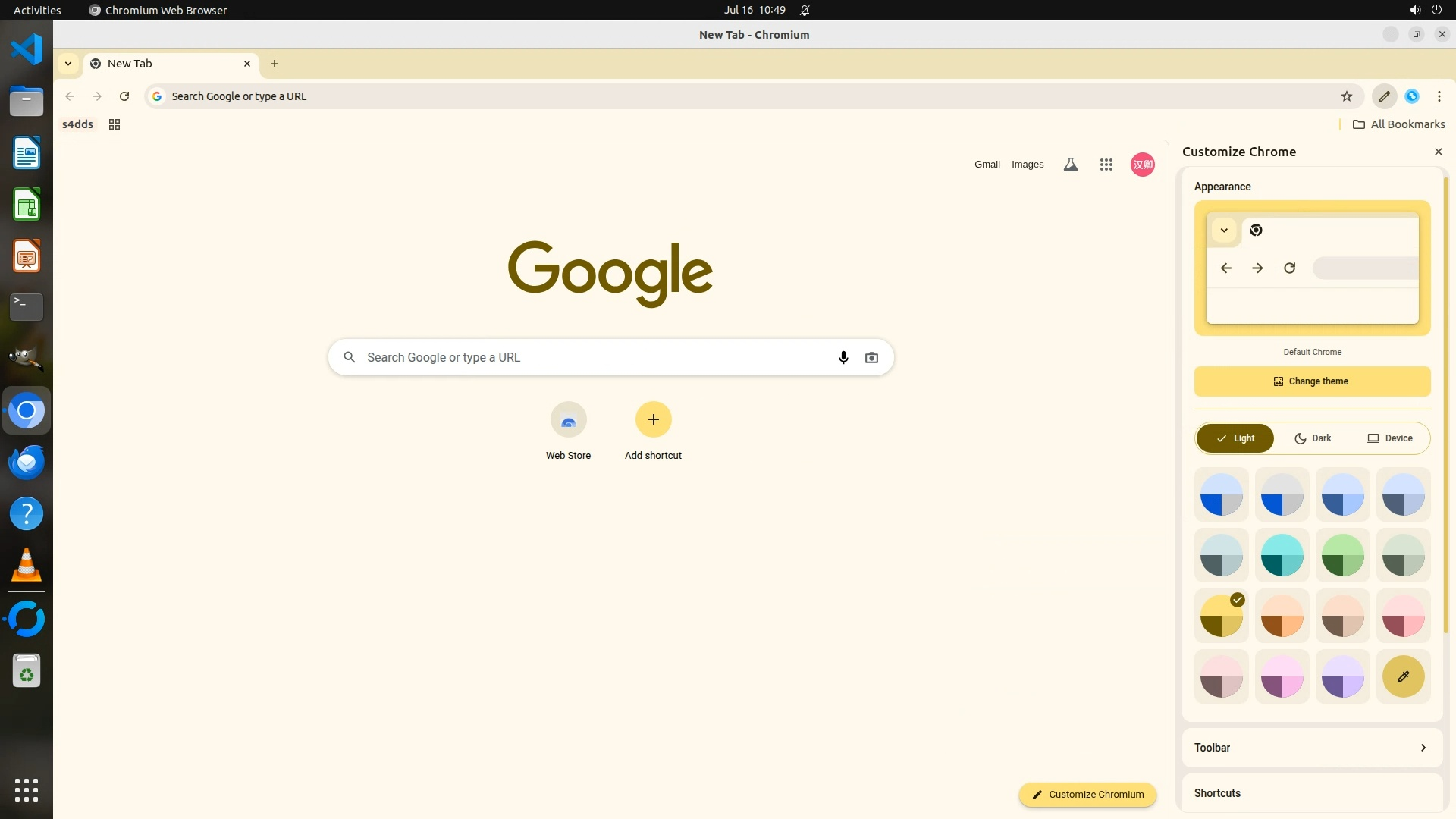Viewport: 1456px width, 819px height.
Task: Expand the Toolbar section
Action: pyautogui.click(x=1312, y=748)
